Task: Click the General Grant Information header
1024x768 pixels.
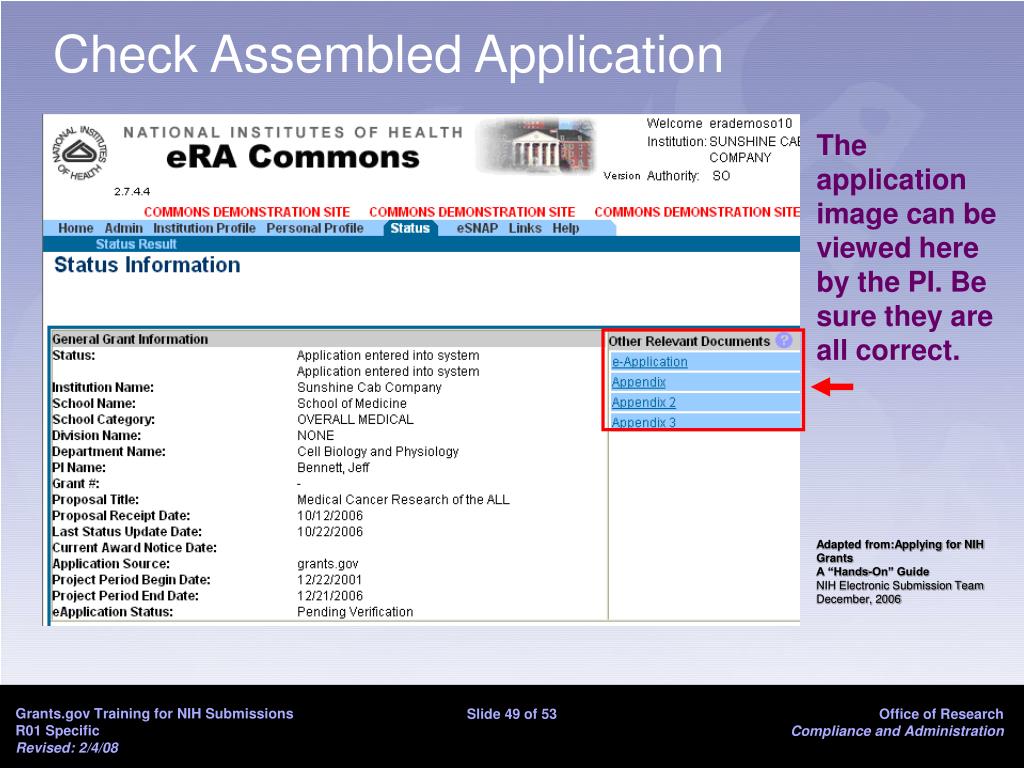Action: click(x=130, y=339)
